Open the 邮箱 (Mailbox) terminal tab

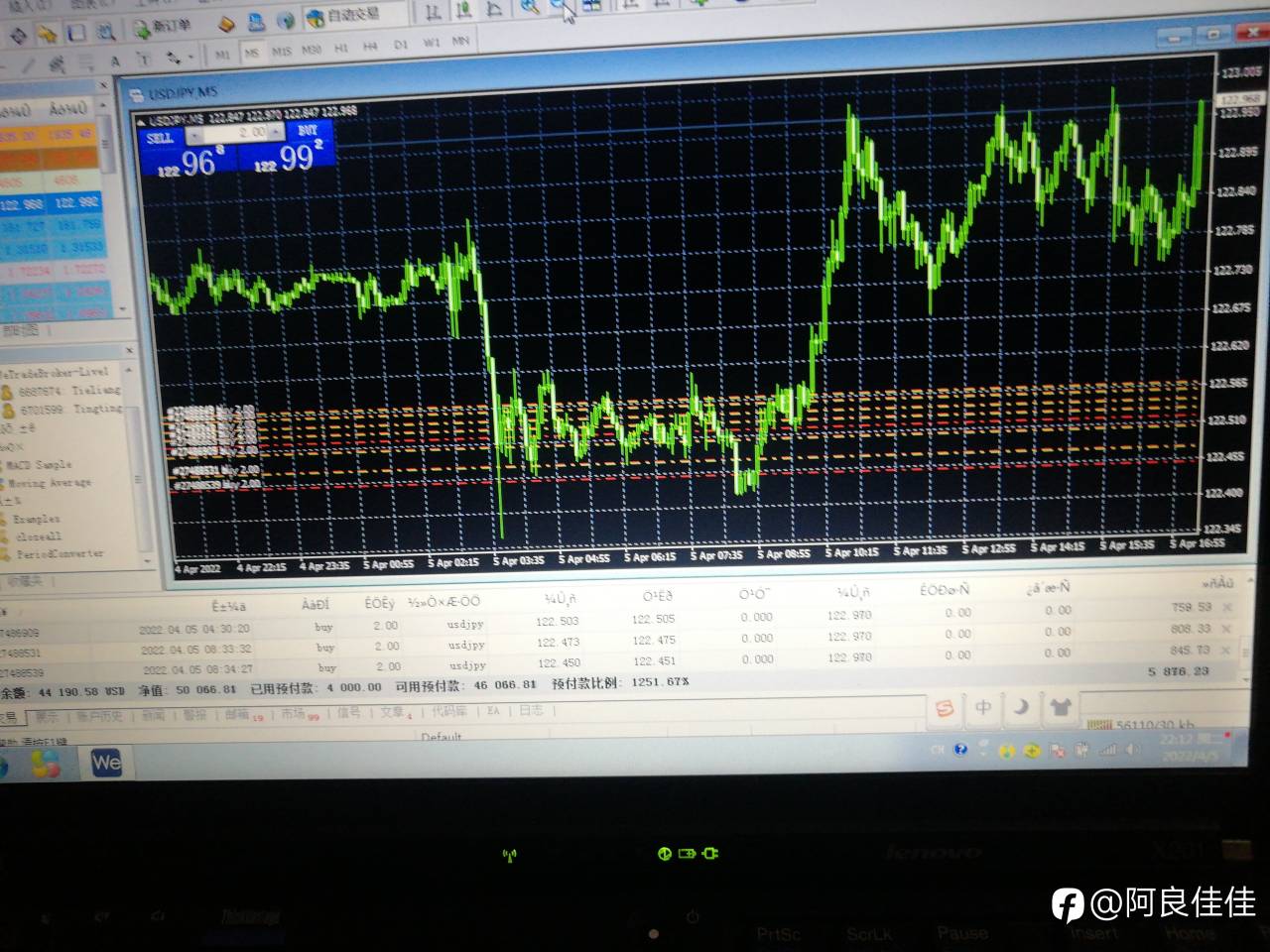(x=237, y=713)
